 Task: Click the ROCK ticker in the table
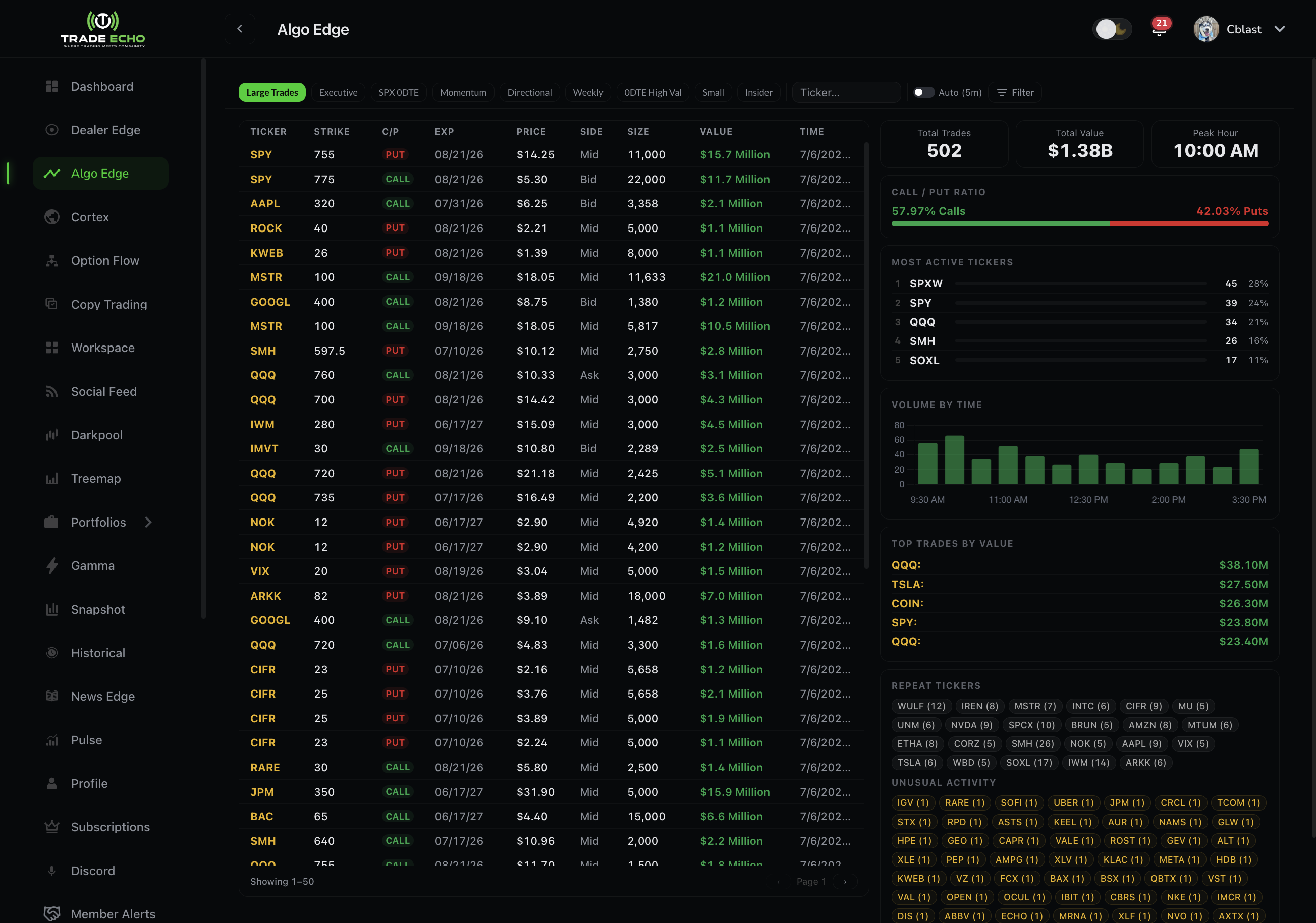click(x=266, y=228)
